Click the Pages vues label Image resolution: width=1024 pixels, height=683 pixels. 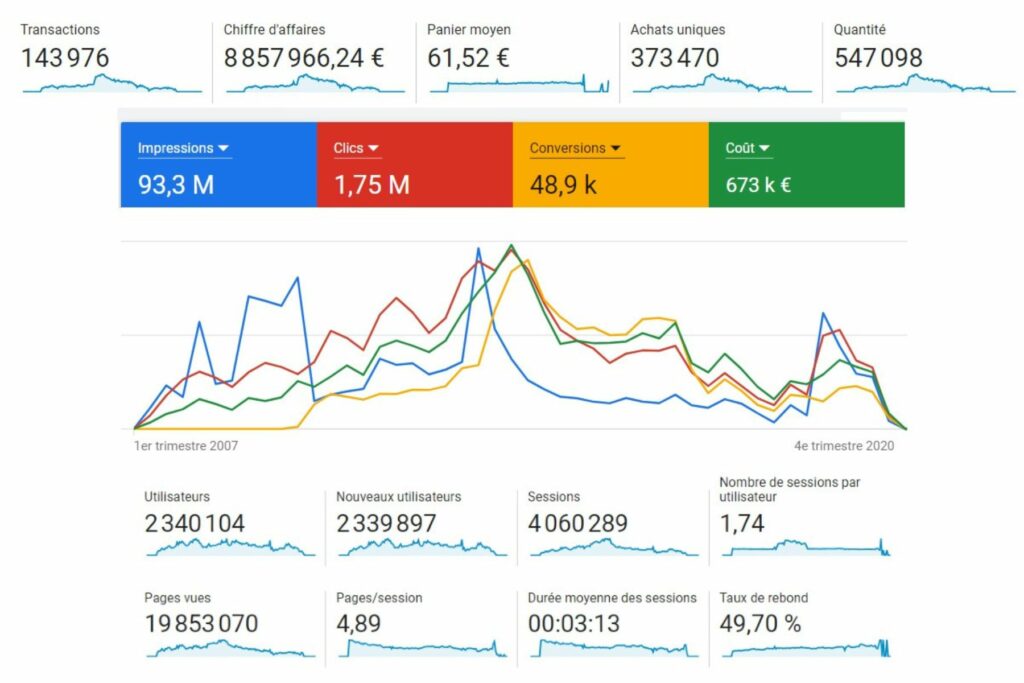[178, 597]
